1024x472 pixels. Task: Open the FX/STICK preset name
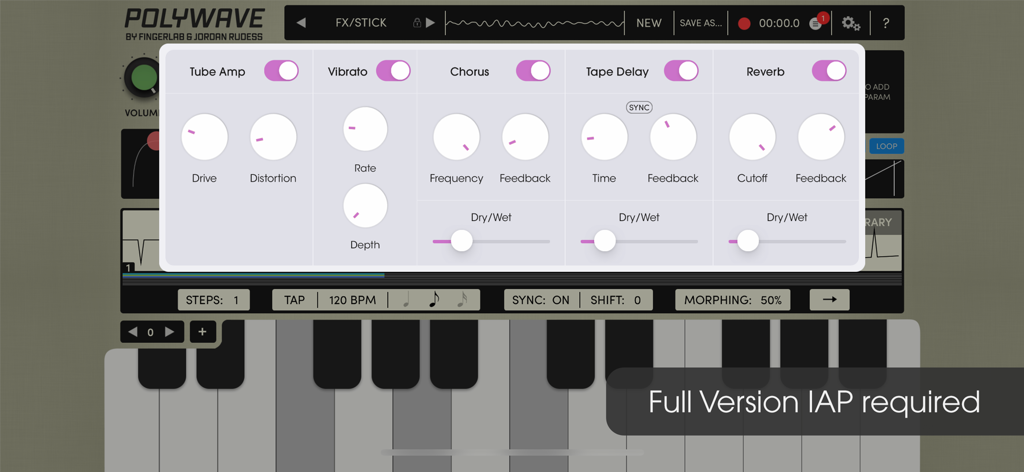(361, 23)
